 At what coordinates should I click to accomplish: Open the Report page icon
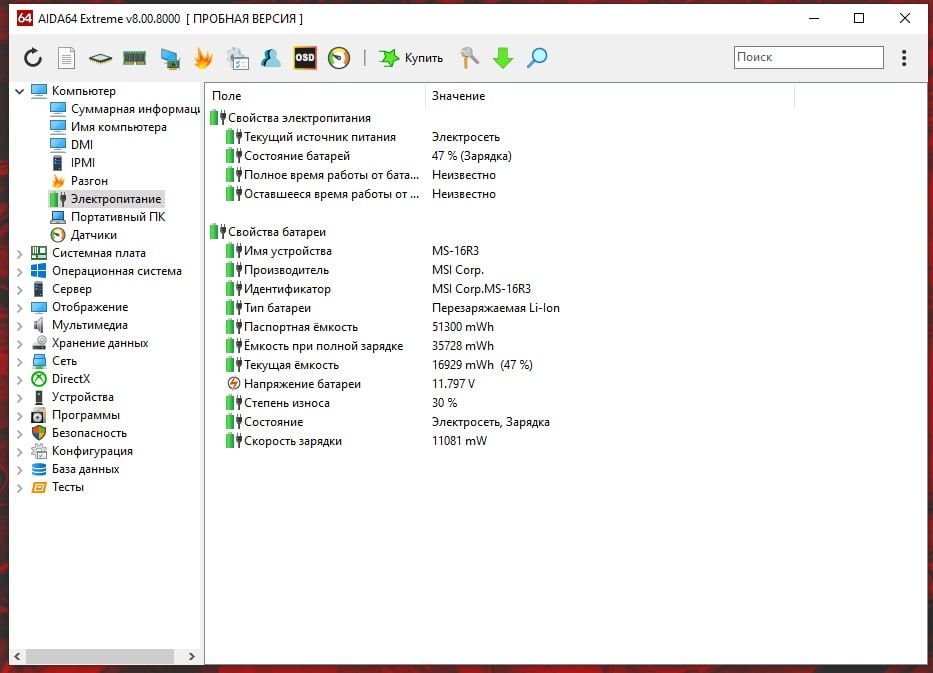tap(66, 58)
